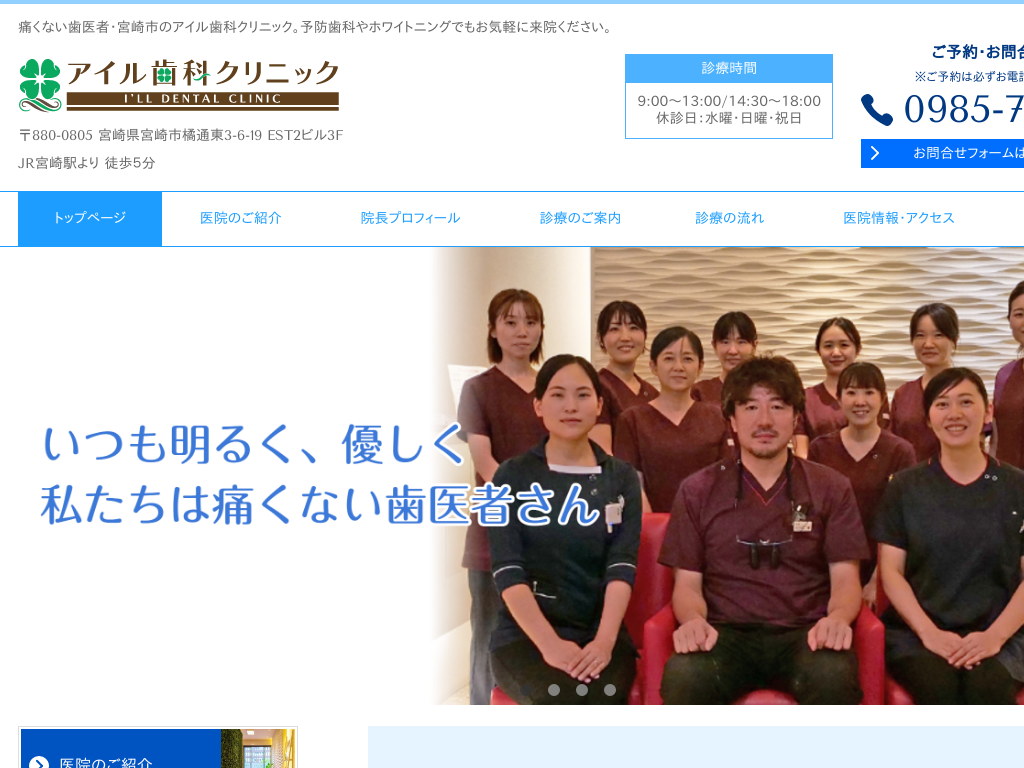1024x768 pixels.
Task: Open the 診療のご案内 menu item
Action: click(580, 217)
